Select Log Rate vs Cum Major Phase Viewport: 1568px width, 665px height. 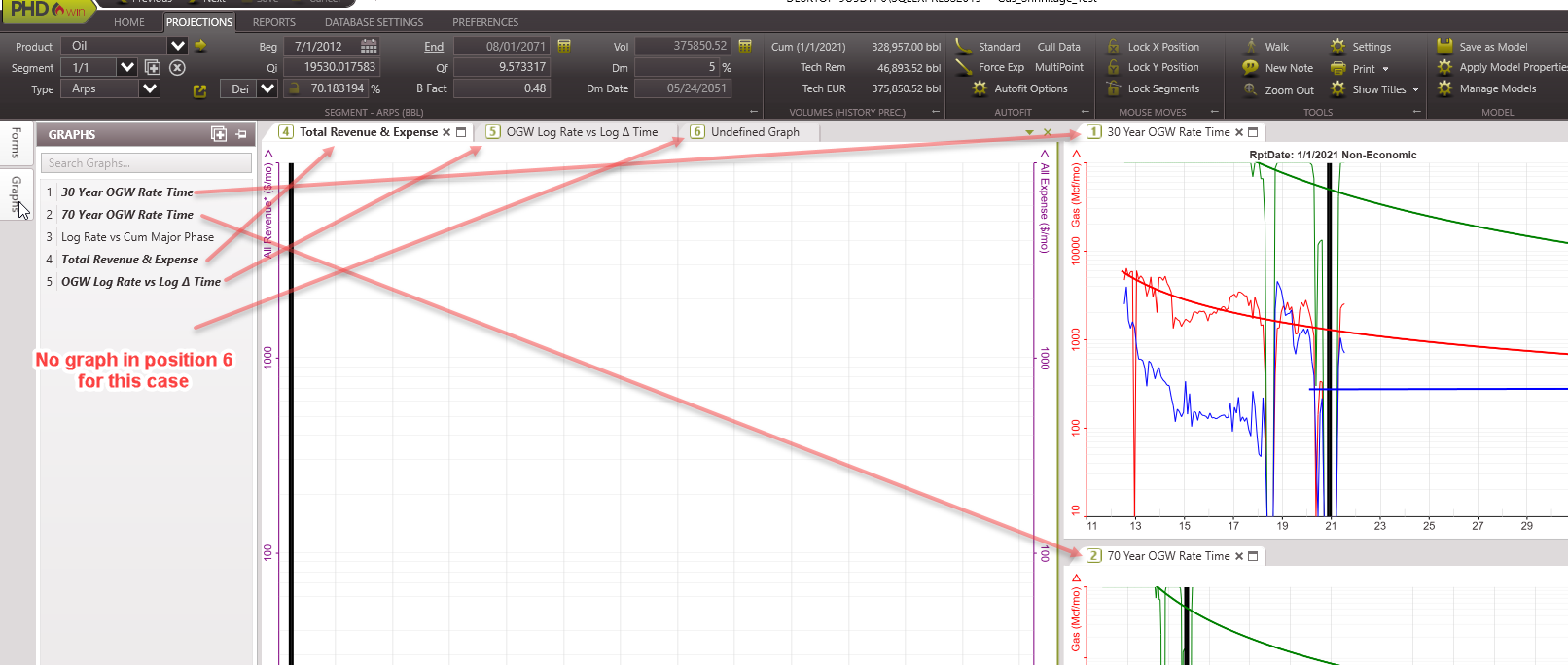click(137, 237)
